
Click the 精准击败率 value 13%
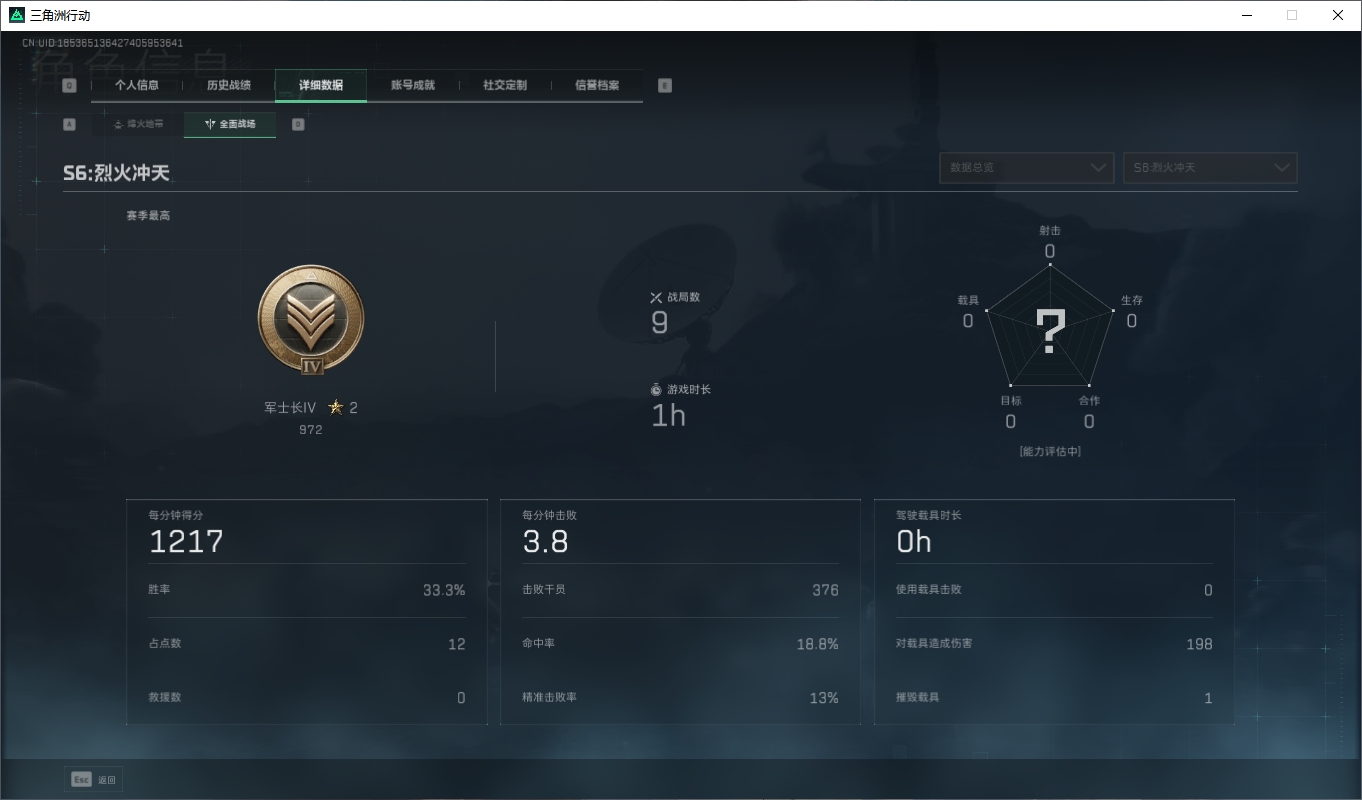pos(824,698)
